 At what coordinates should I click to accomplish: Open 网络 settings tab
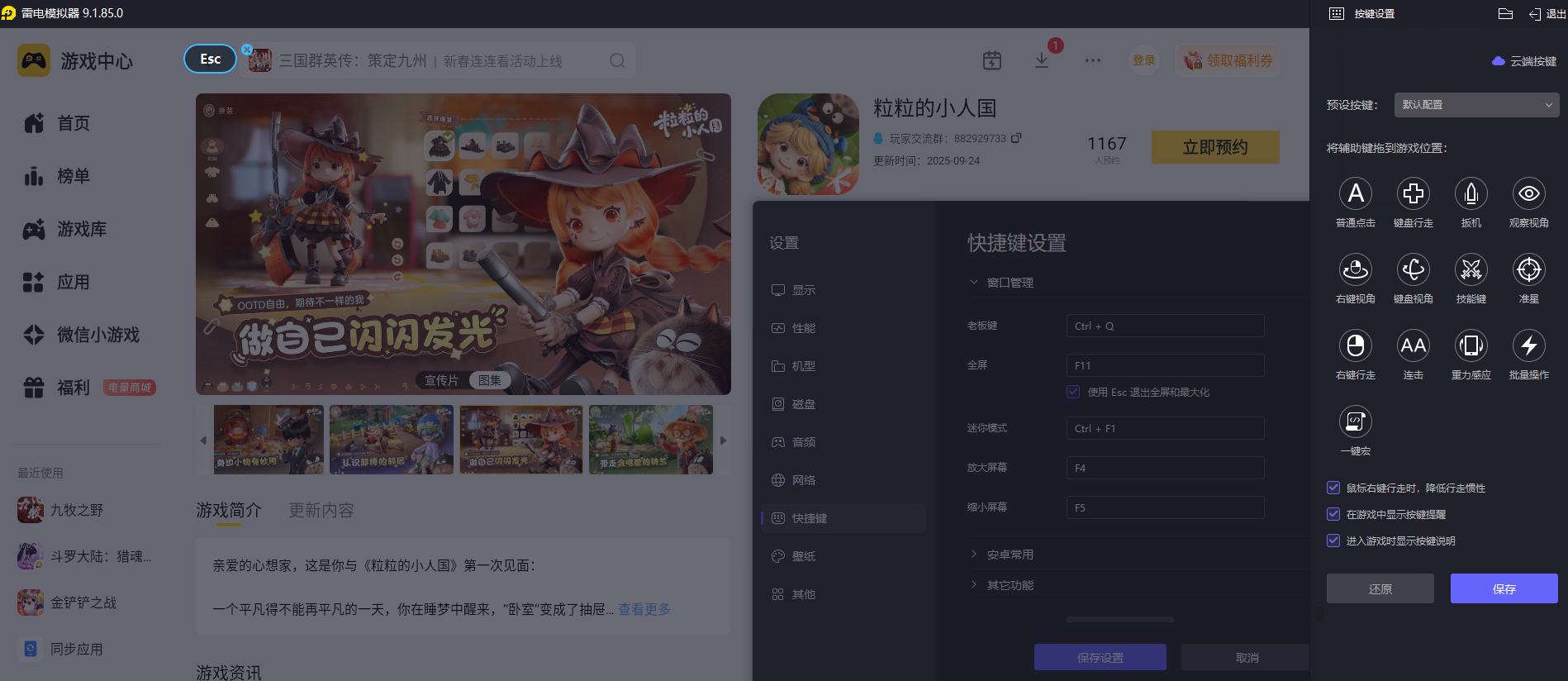pos(843,480)
